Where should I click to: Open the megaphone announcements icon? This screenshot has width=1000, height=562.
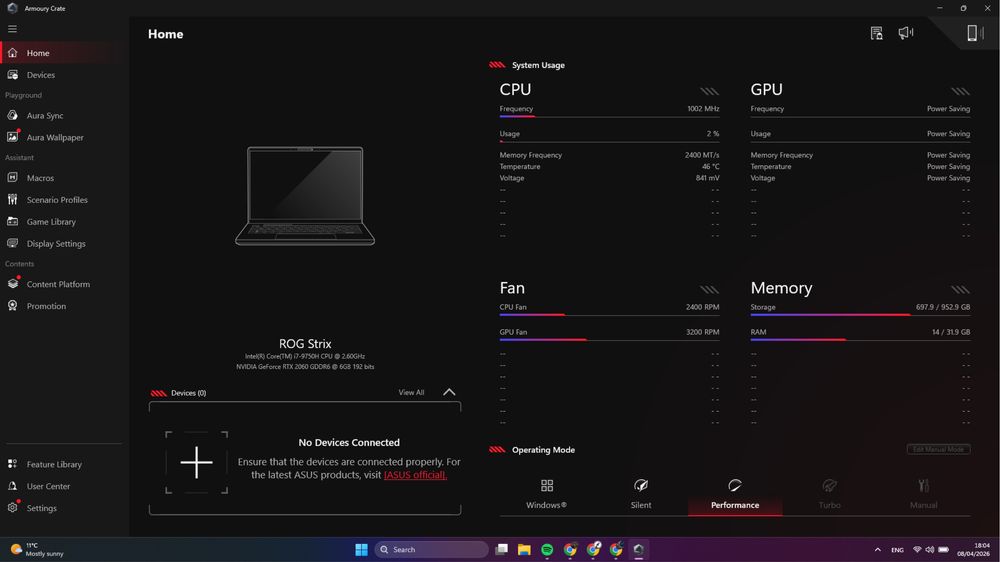[906, 33]
